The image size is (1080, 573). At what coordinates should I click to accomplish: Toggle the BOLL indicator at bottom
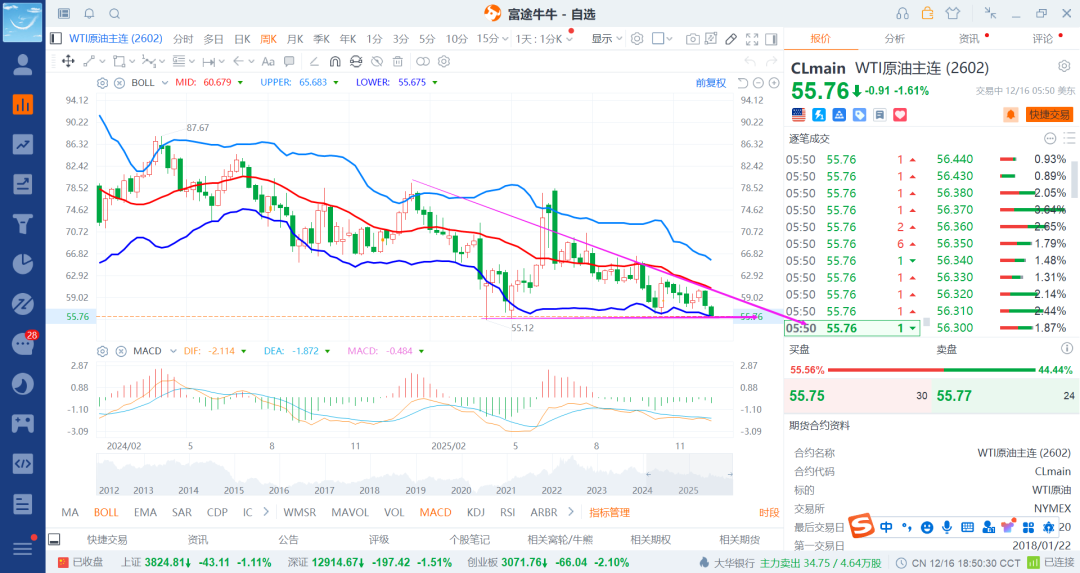[106, 512]
